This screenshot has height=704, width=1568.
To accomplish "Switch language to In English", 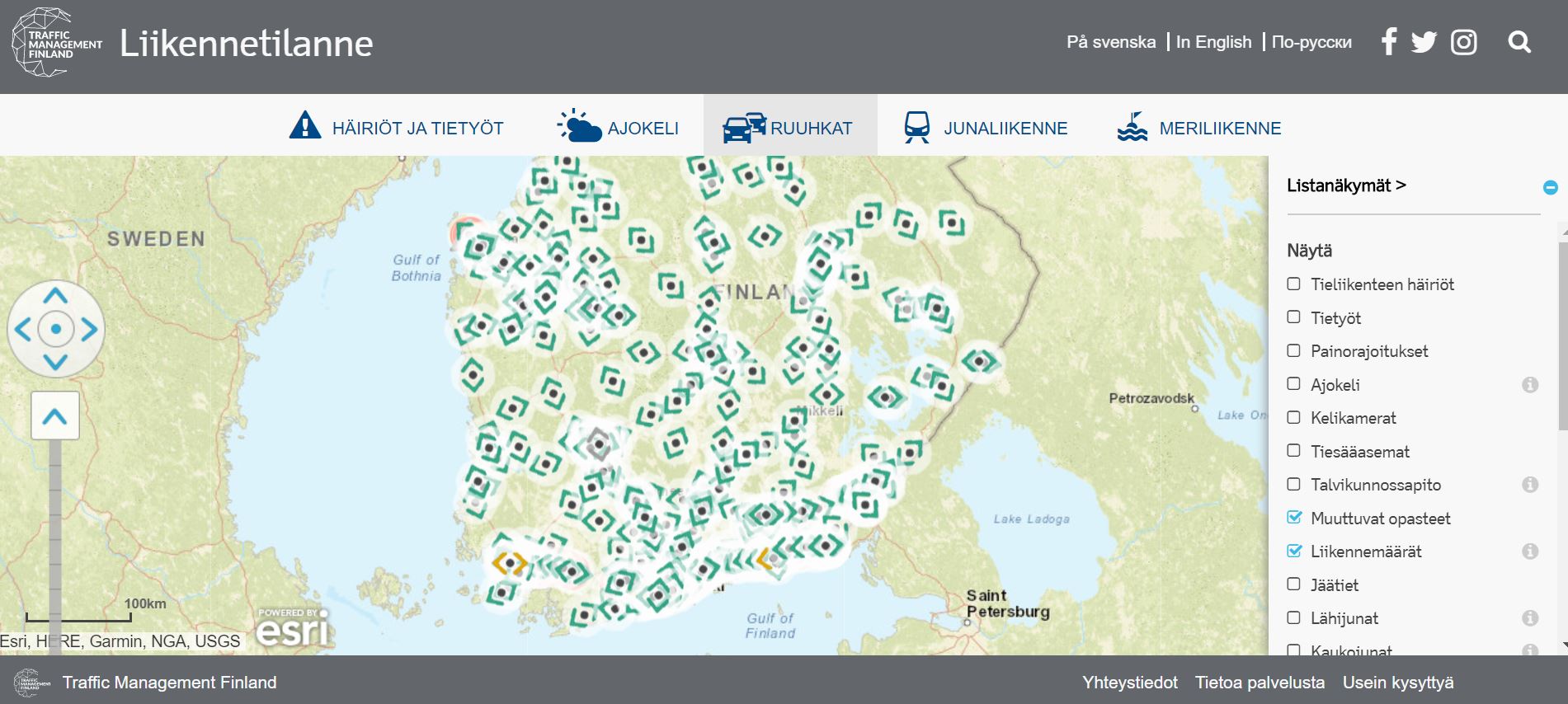I will [x=1213, y=42].
